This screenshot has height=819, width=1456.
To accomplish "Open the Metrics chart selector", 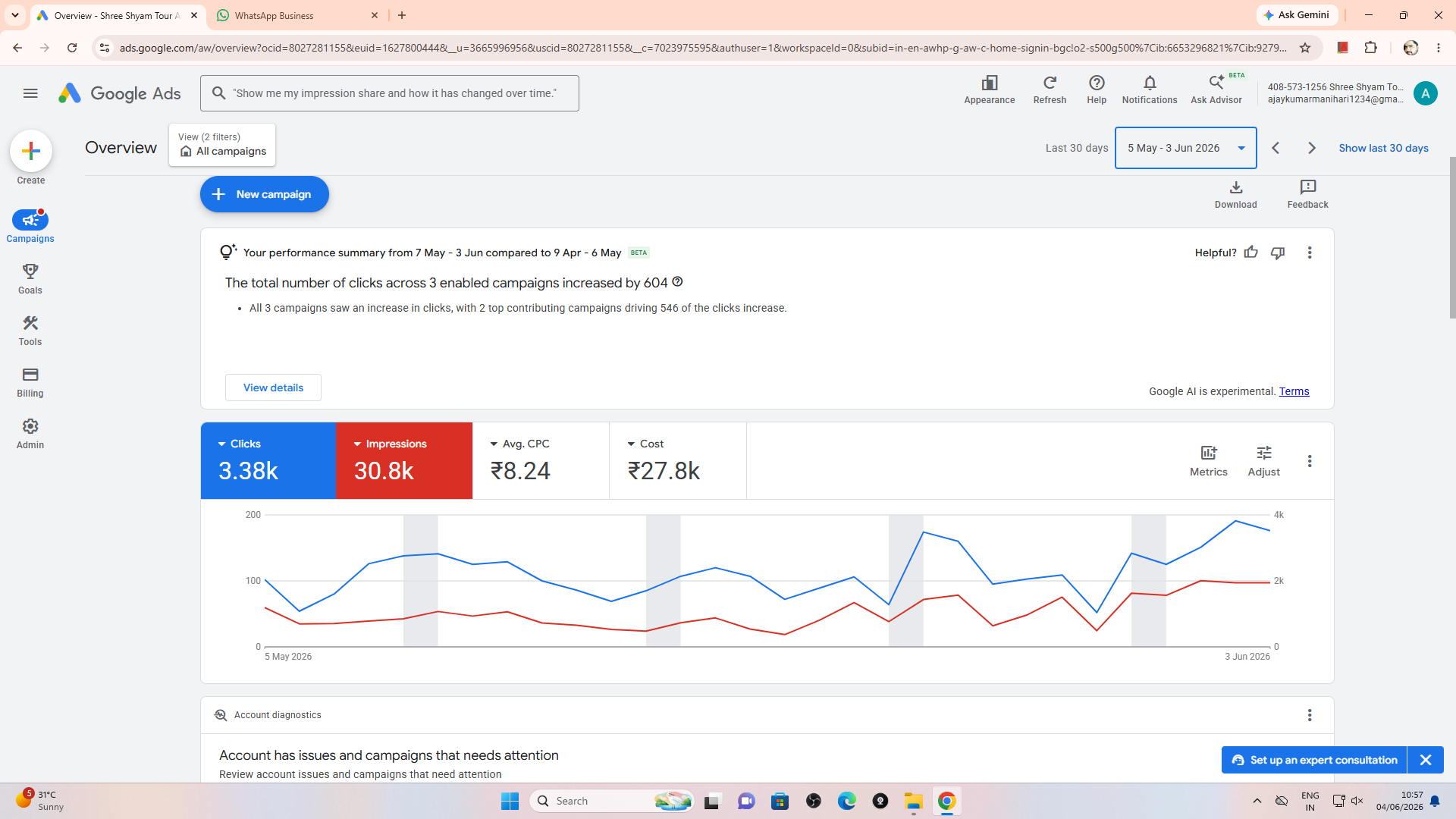I will point(1209,460).
